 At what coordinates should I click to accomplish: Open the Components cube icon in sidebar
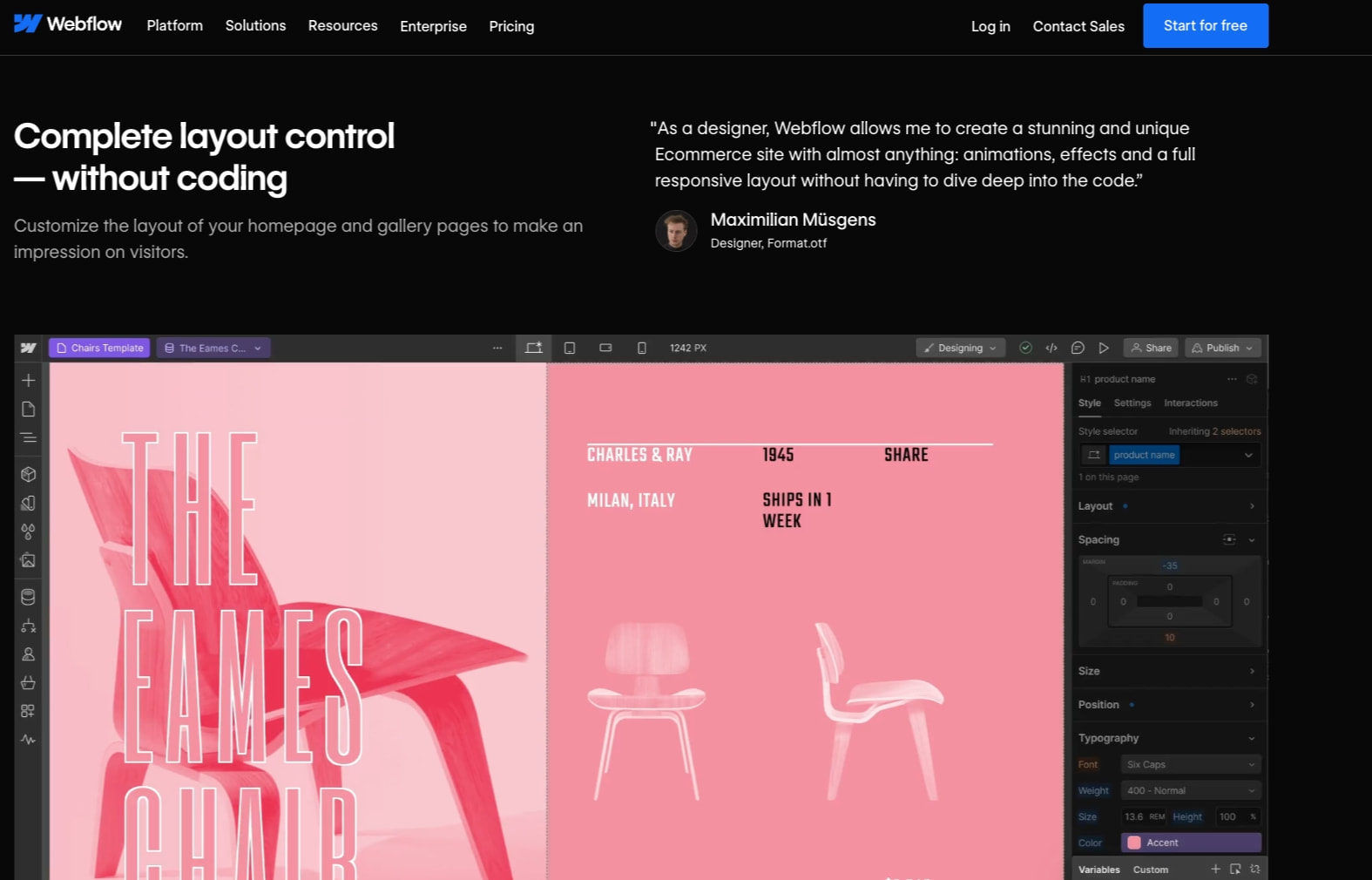click(x=28, y=475)
